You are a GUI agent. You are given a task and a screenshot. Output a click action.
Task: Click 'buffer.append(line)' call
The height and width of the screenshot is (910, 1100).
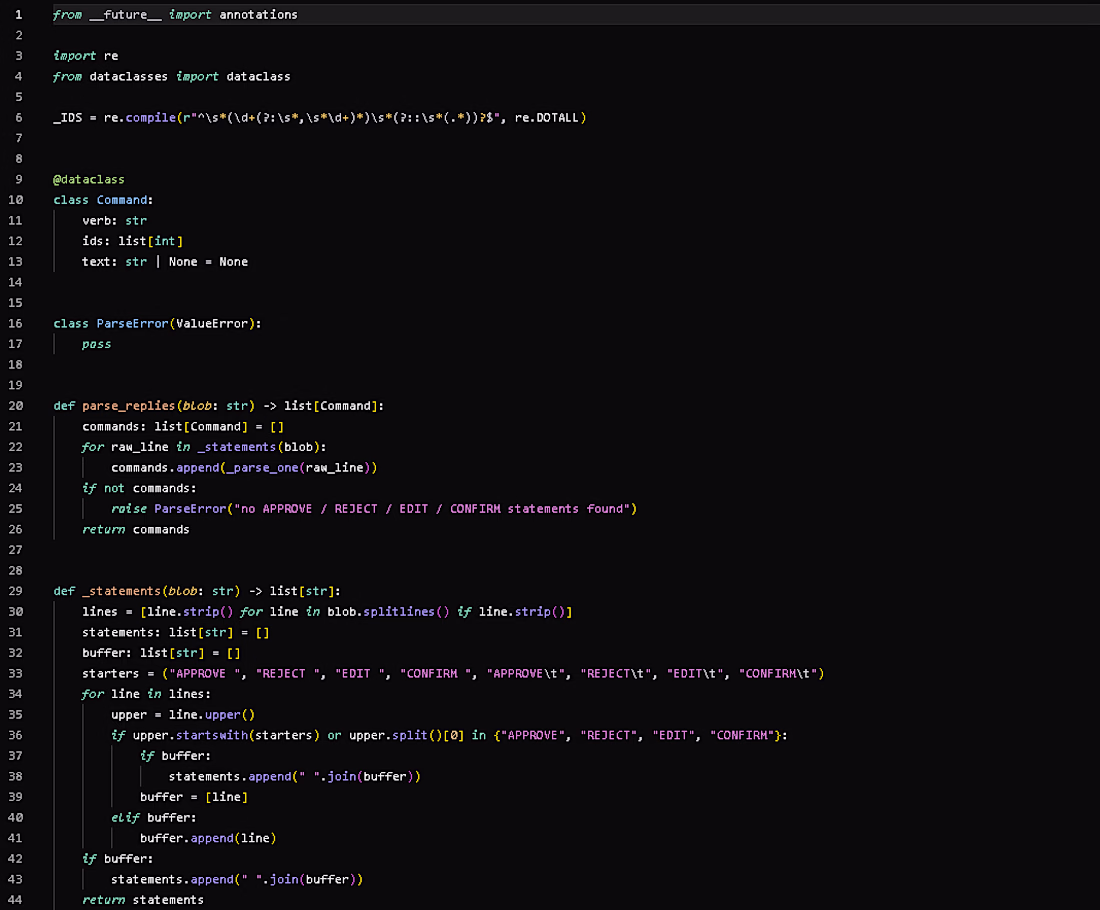pos(208,838)
